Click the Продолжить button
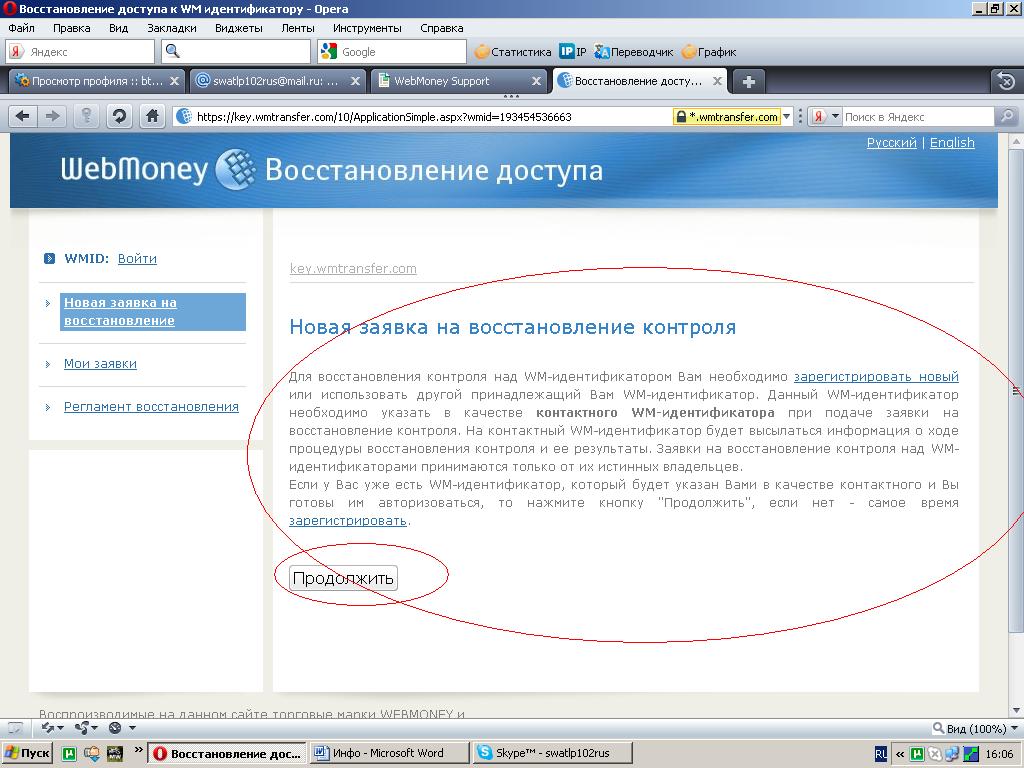The height and width of the screenshot is (768, 1024). pyautogui.click(x=343, y=578)
